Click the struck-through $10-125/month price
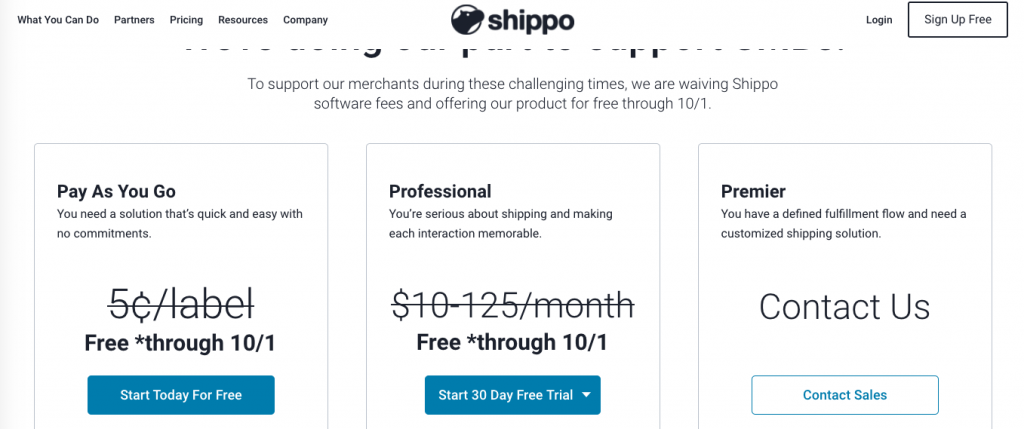 tap(513, 305)
